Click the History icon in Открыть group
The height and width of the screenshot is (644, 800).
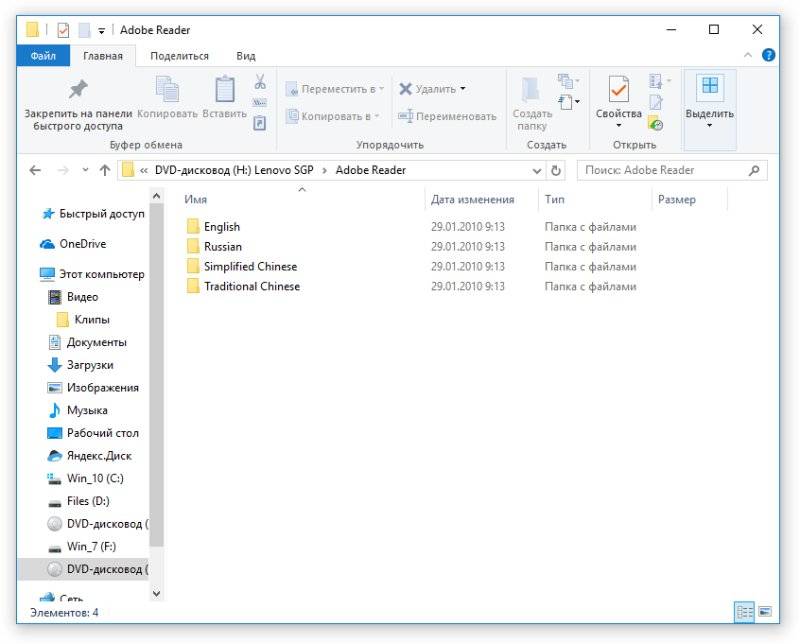[x=656, y=123]
